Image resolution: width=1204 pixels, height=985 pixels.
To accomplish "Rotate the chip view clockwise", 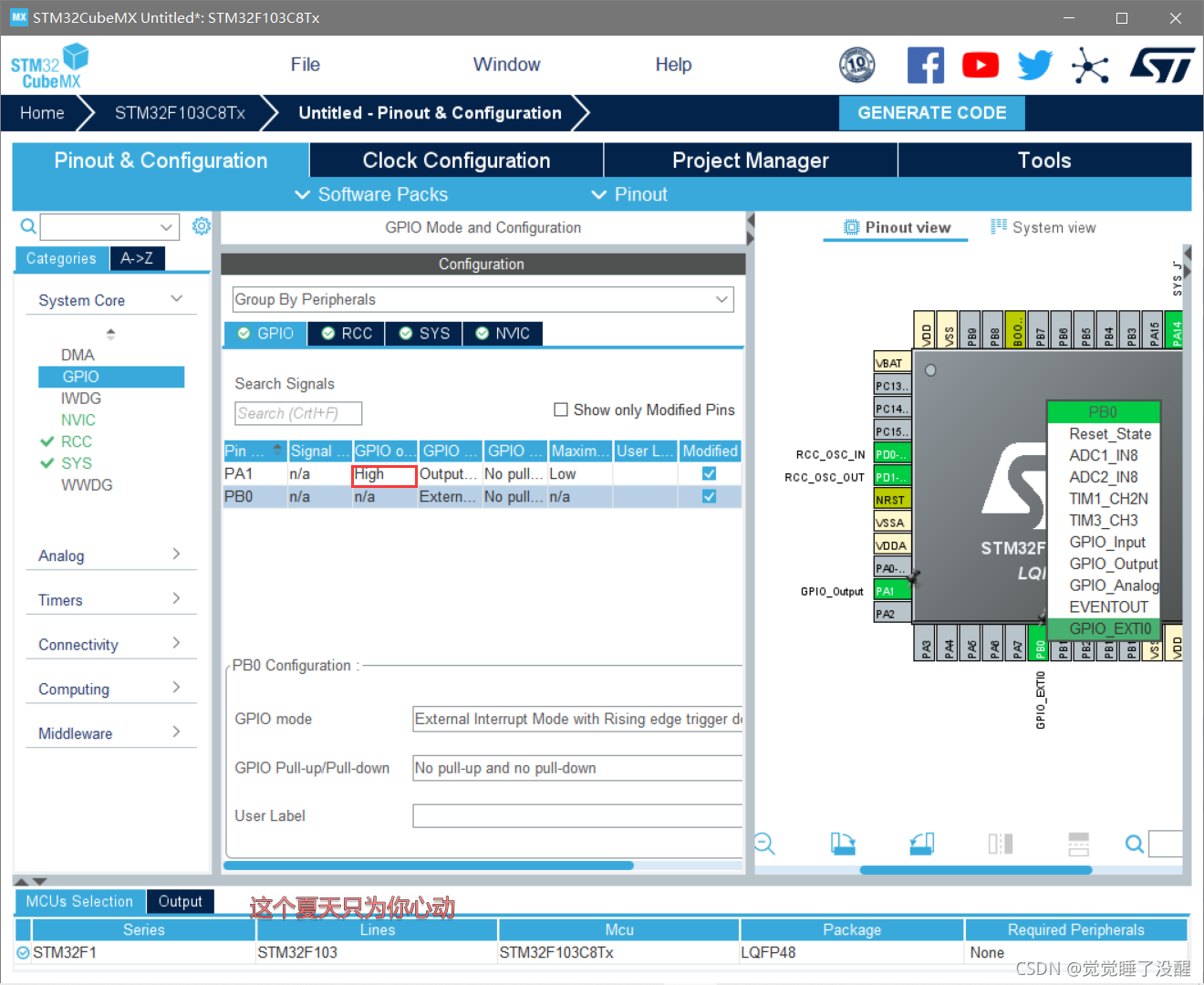I will coord(843,844).
